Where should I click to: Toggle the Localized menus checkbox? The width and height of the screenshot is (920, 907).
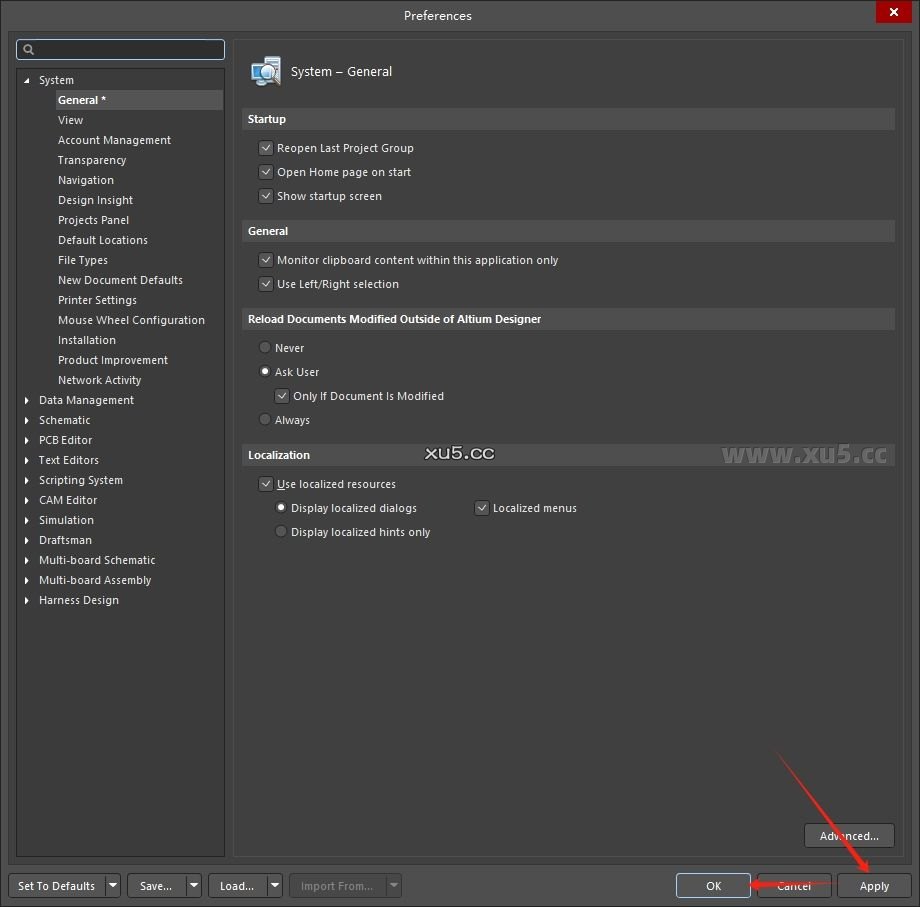coord(482,508)
